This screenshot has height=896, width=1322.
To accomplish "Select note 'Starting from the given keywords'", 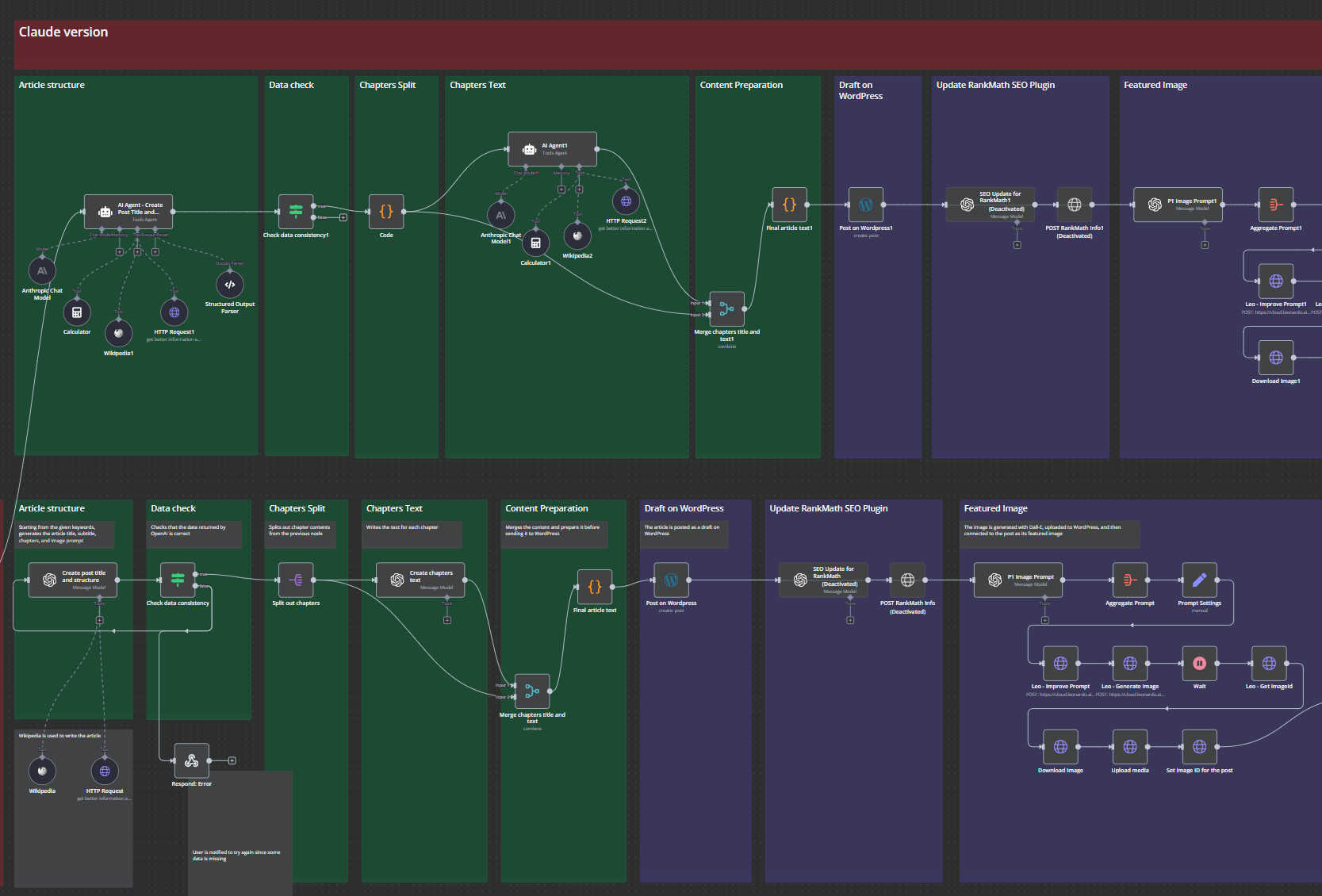I will coord(65,534).
